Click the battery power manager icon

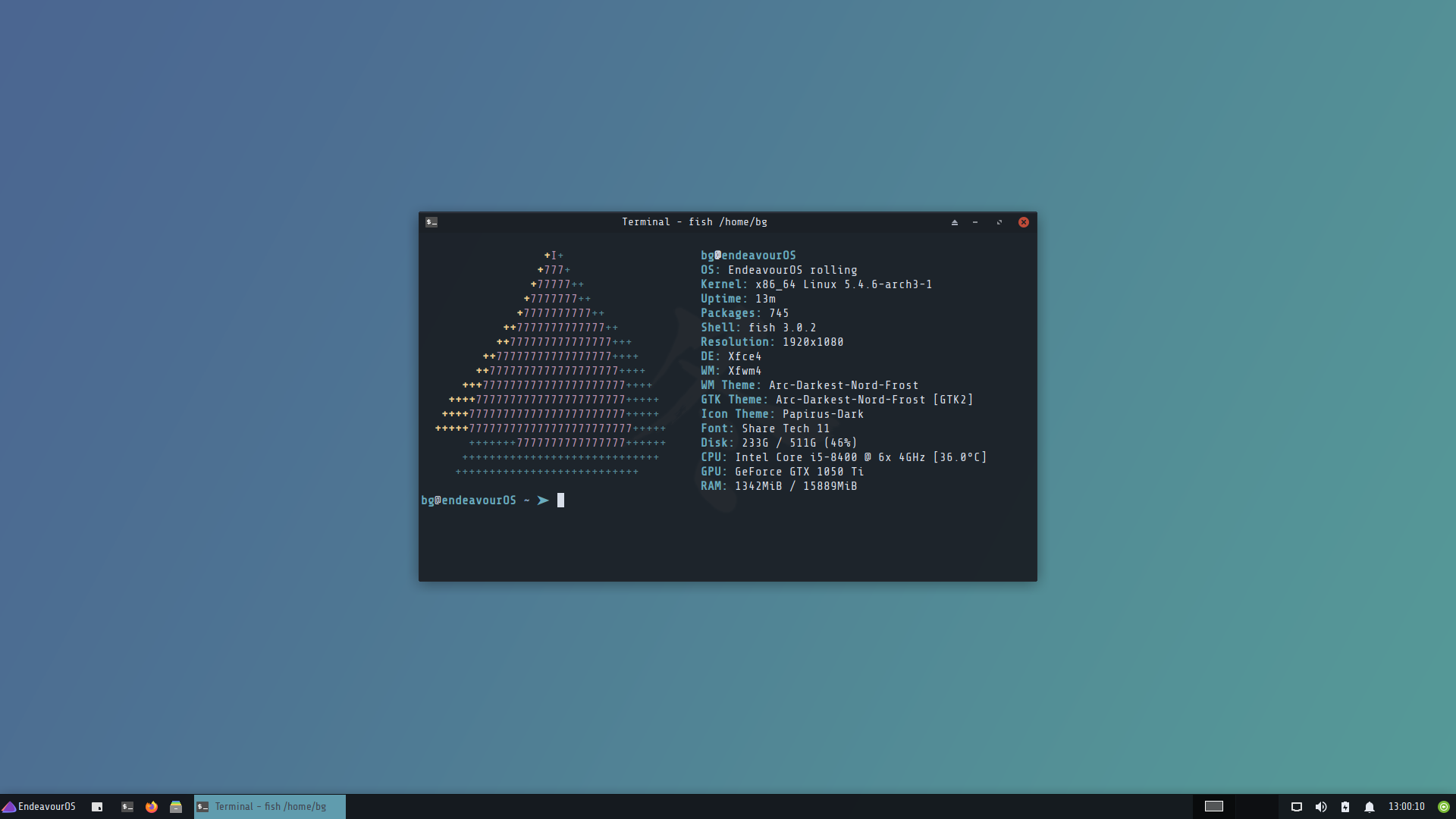(x=1345, y=807)
